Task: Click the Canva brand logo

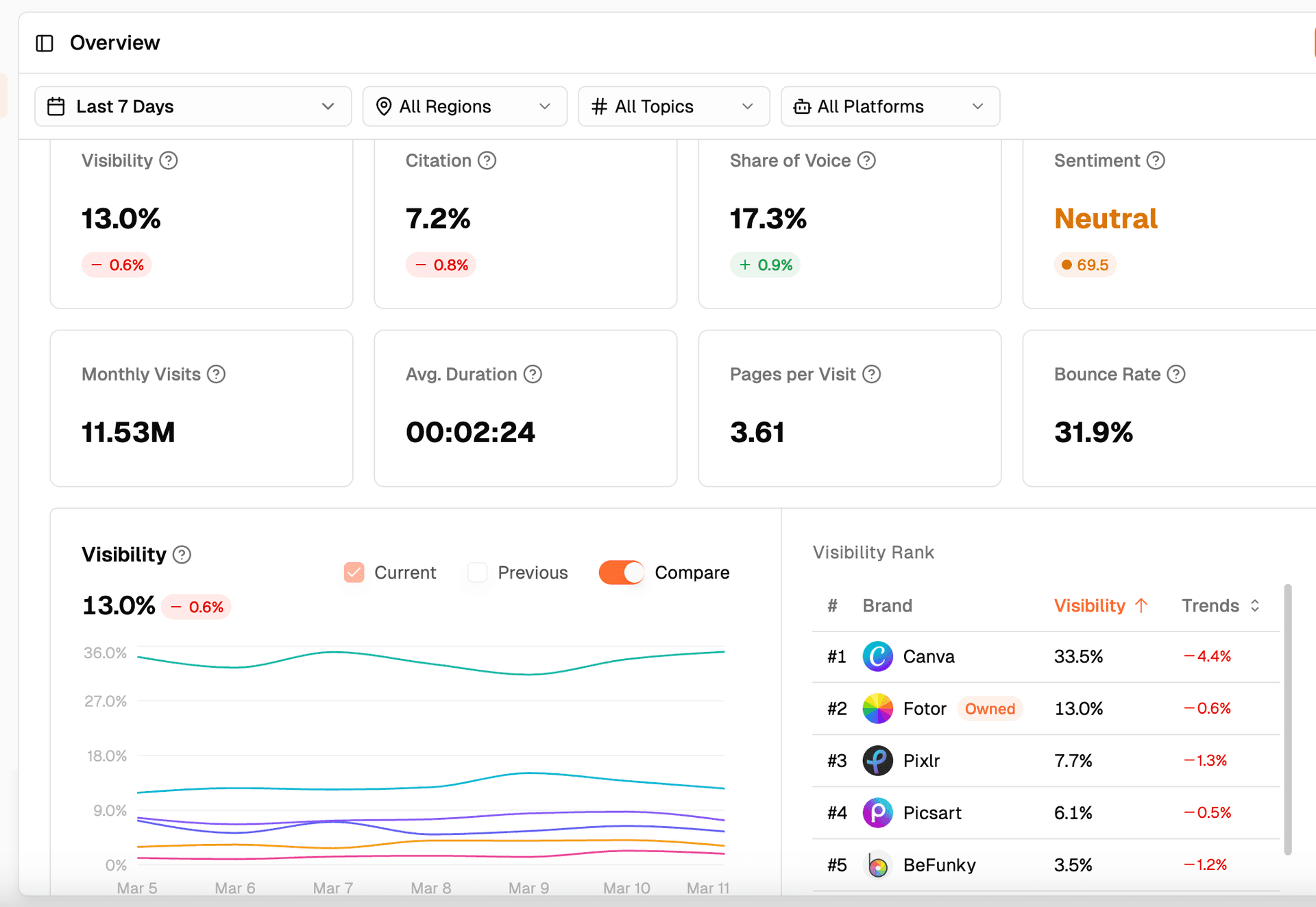Action: click(x=878, y=657)
